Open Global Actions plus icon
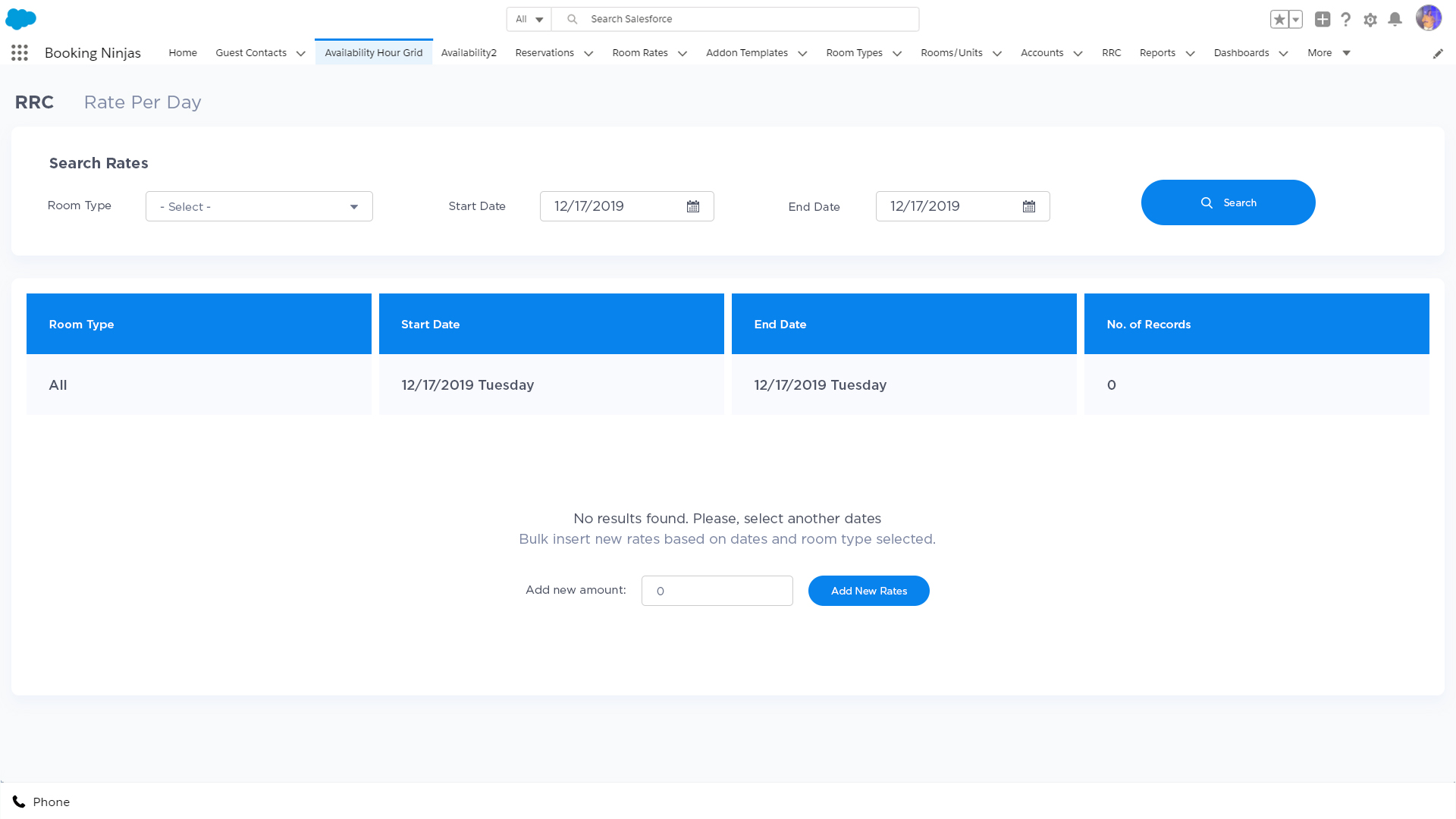 tap(1323, 20)
